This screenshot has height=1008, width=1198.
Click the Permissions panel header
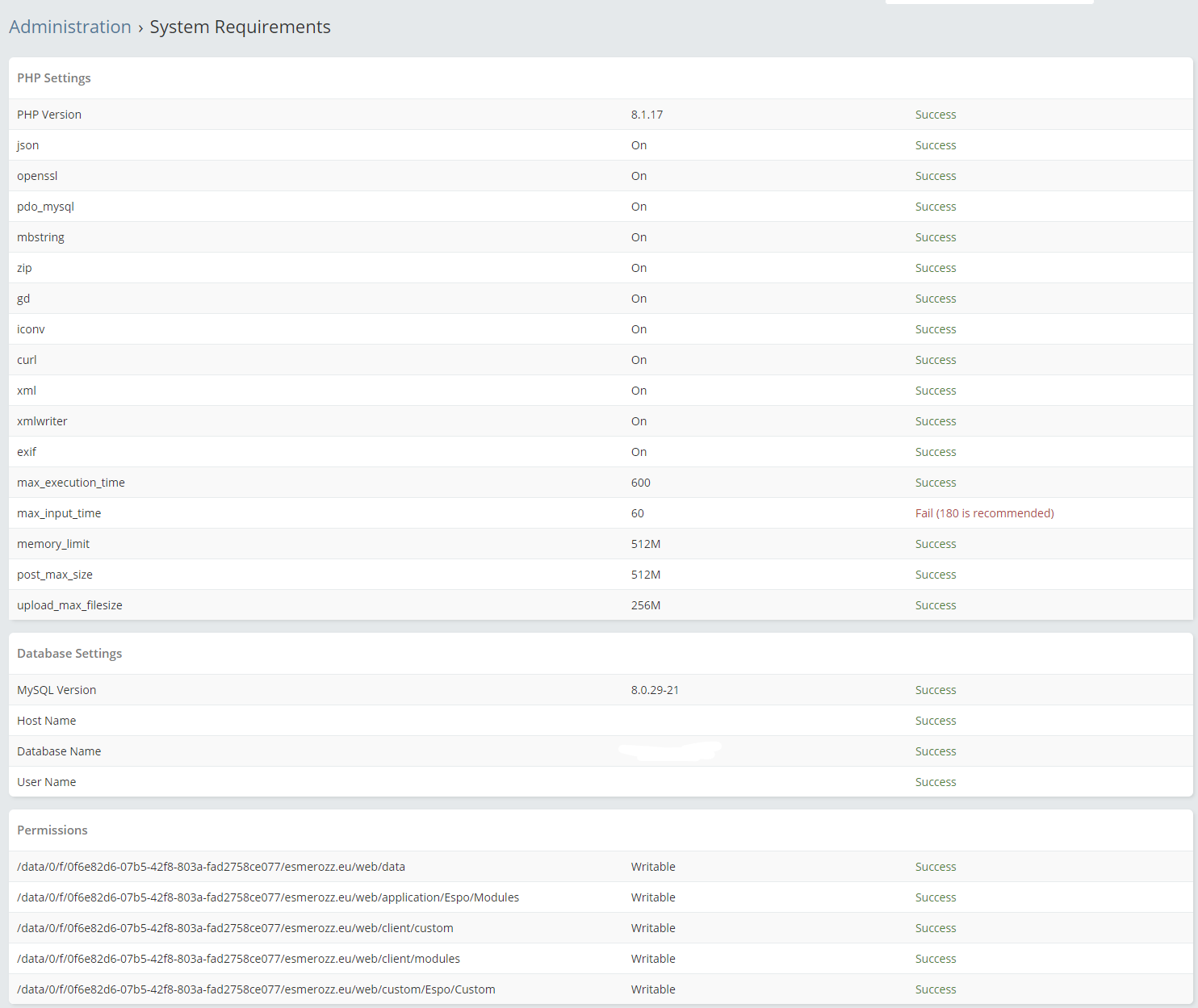click(52, 830)
